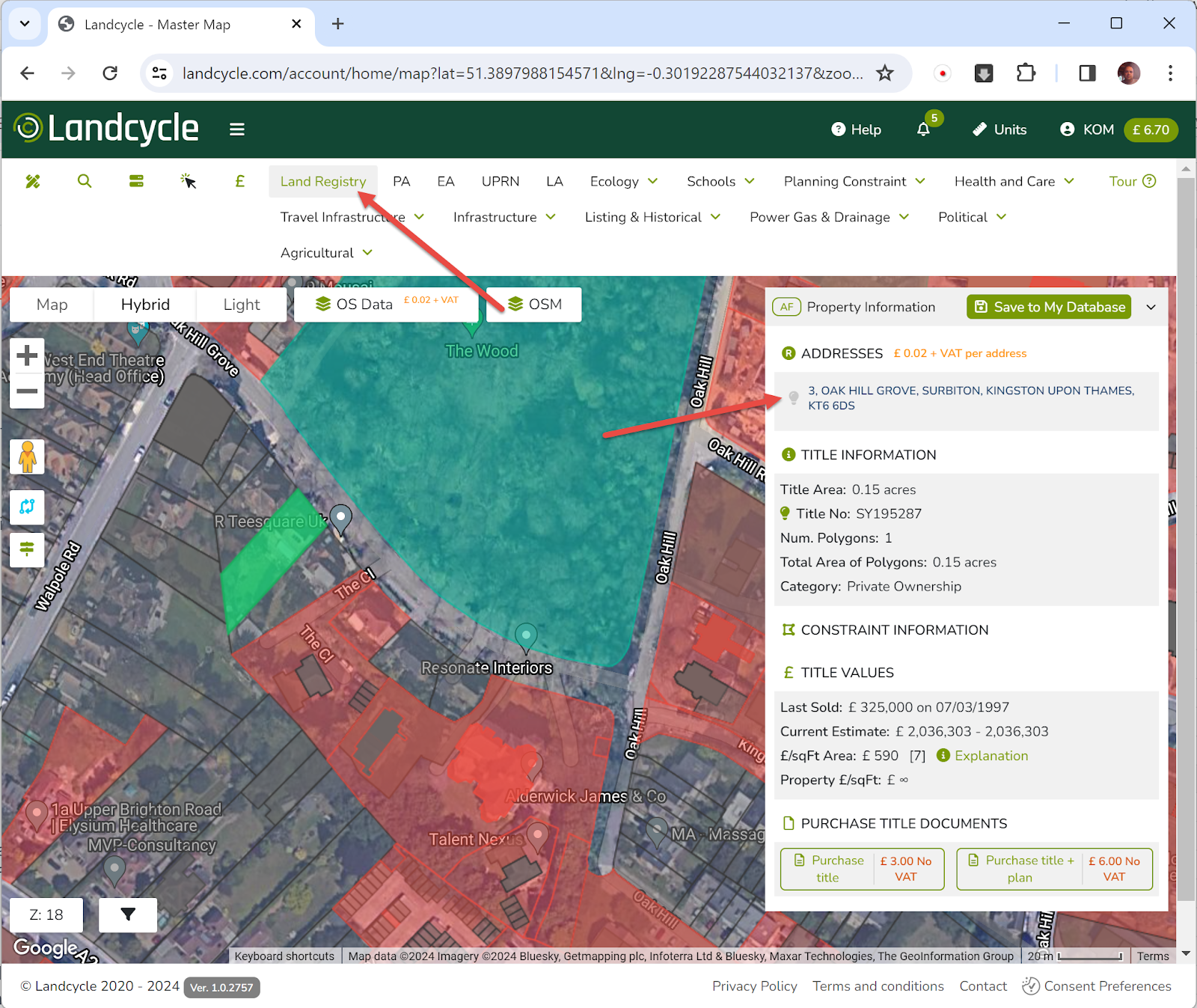
Task: Click the lightbulb icon beside the address
Action: [x=794, y=397]
